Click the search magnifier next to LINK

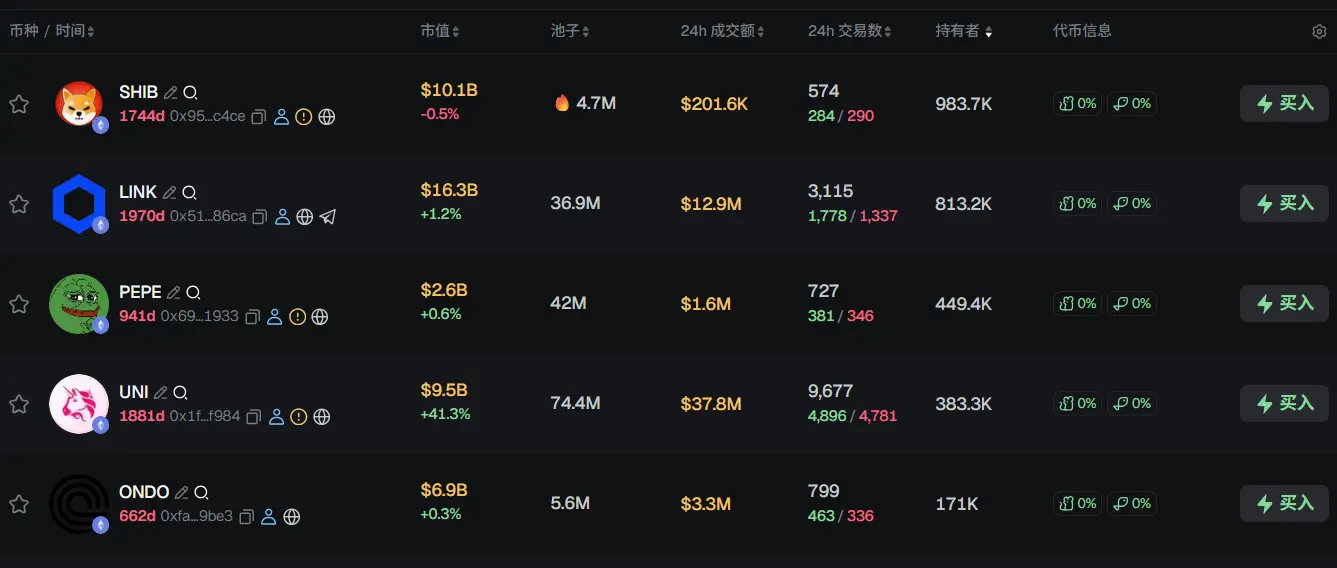click(189, 193)
